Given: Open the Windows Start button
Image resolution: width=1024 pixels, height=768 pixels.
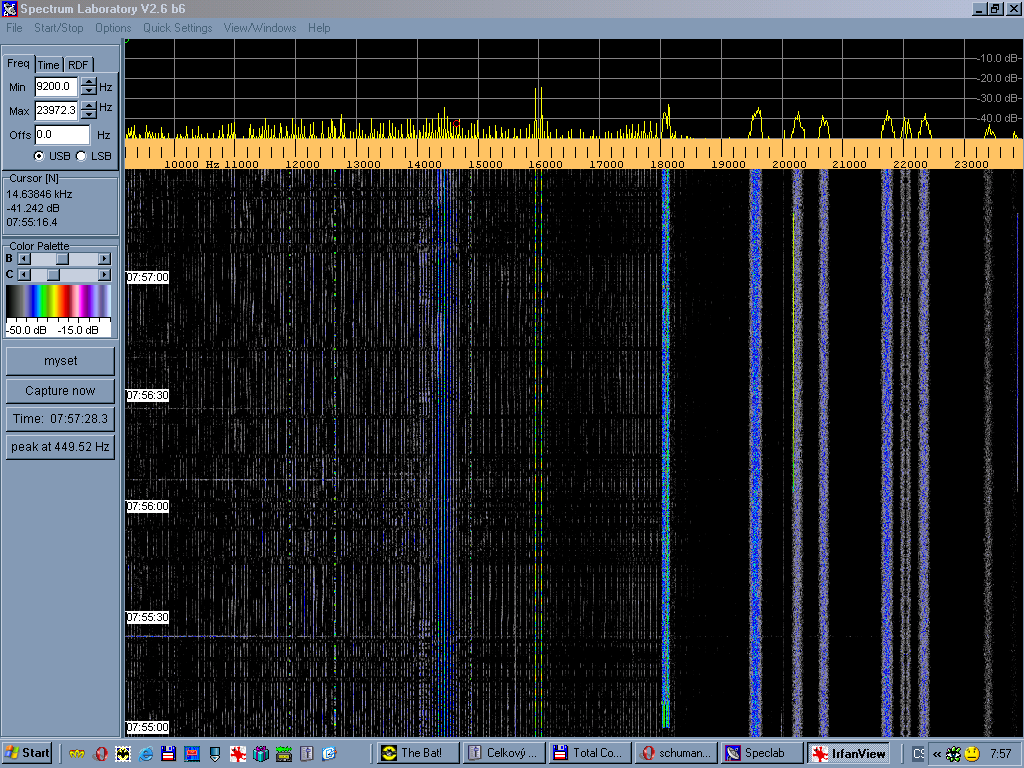Looking at the screenshot, I should pyautogui.click(x=26, y=753).
